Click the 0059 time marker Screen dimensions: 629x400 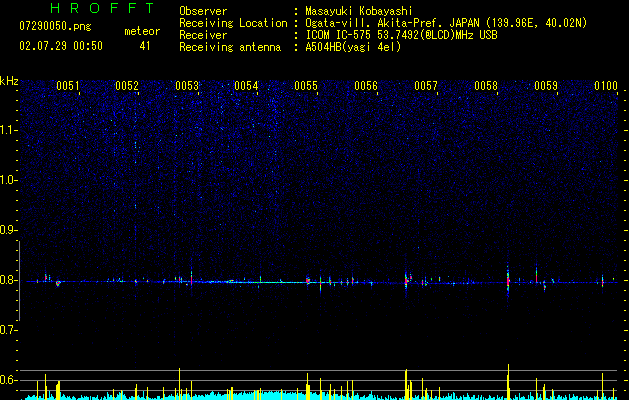tap(546, 86)
